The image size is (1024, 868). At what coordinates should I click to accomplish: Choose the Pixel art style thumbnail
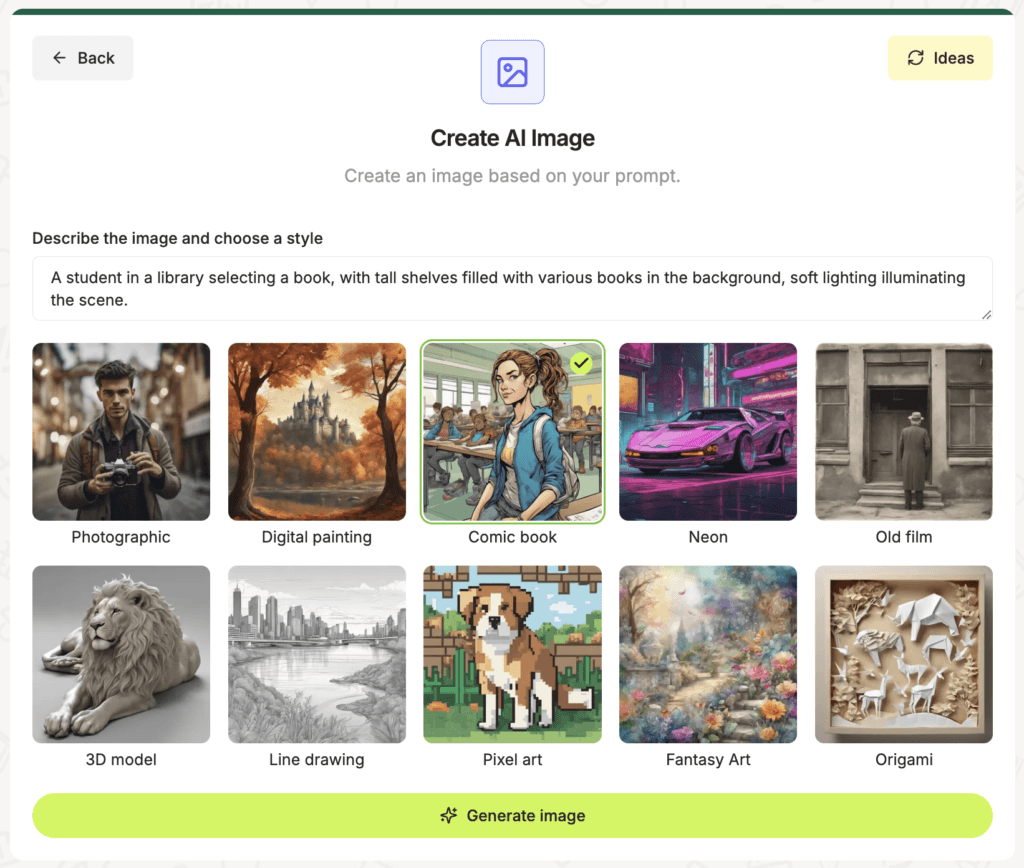(x=513, y=654)
